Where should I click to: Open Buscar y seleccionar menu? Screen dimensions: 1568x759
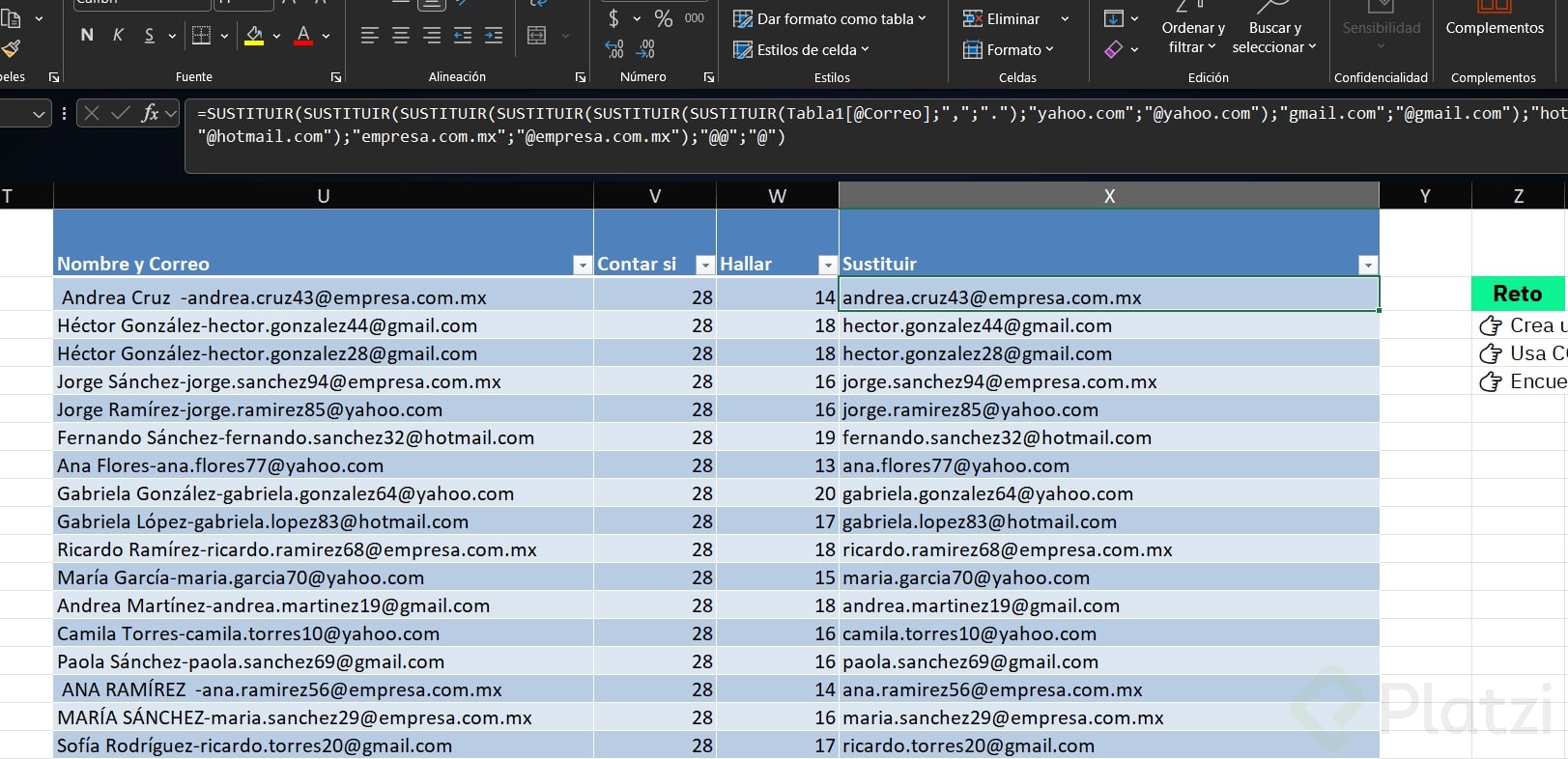tap(1274, 29)
